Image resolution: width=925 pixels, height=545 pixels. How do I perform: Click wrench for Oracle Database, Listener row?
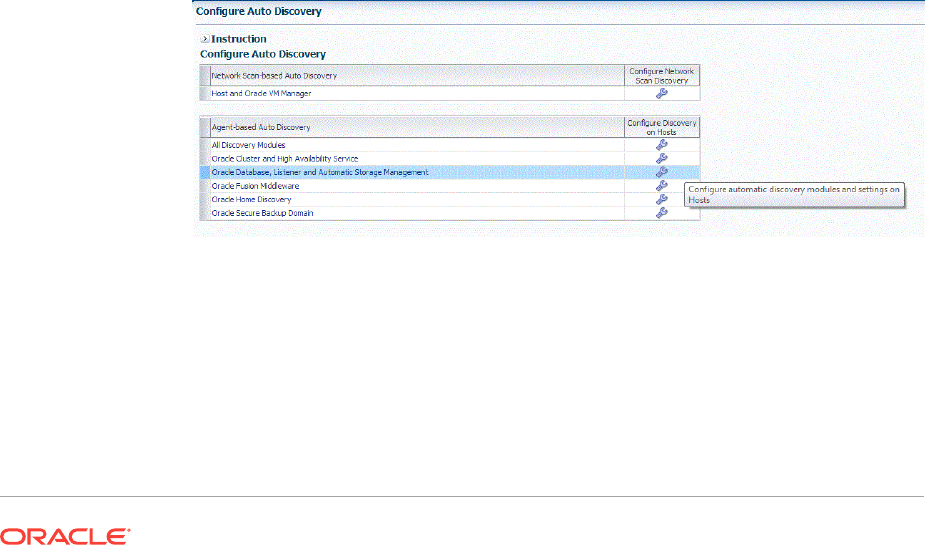[662, 172]
